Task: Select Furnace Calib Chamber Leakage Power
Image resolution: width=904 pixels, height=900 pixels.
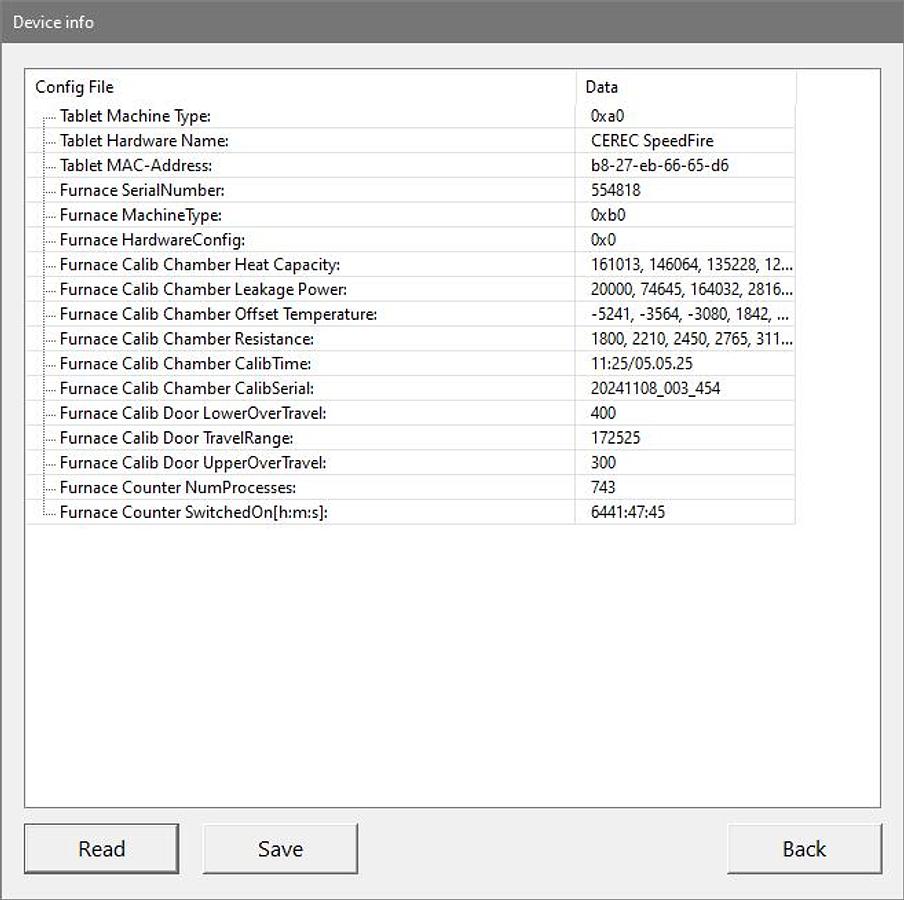Action: (x=203, y=290)
